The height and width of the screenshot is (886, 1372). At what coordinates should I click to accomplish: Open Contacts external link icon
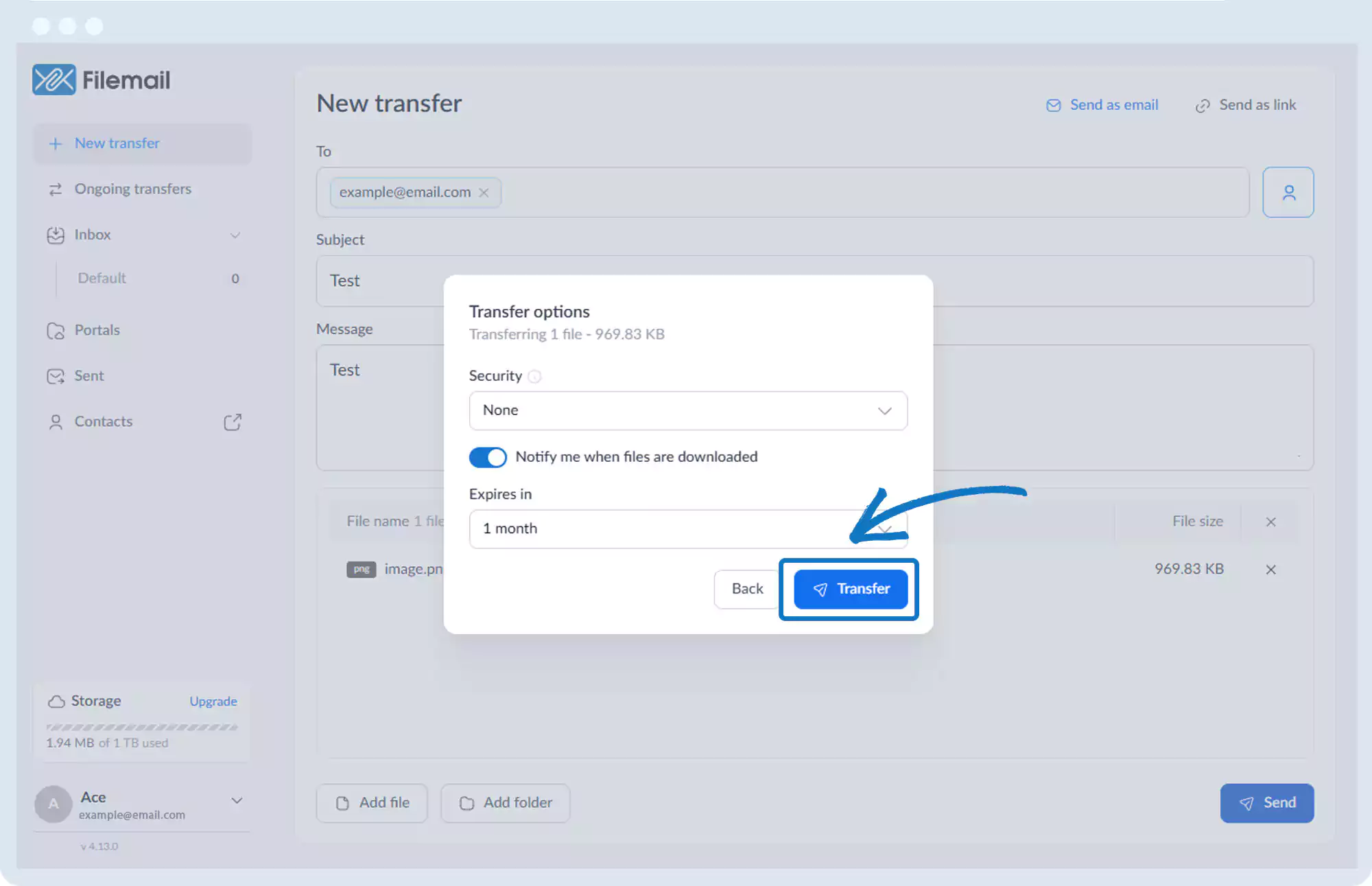coord(233,421)
